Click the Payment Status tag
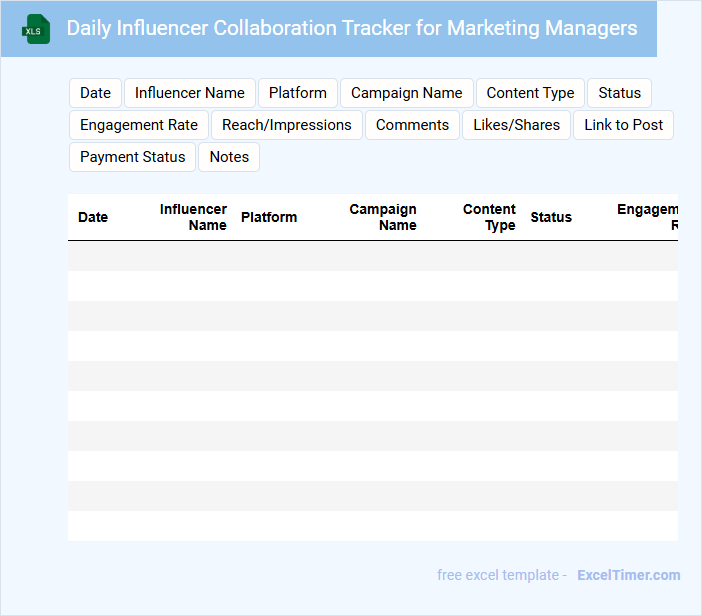This screenshot has height=616, width=702. pyautogui.click(x=132, y=157)
